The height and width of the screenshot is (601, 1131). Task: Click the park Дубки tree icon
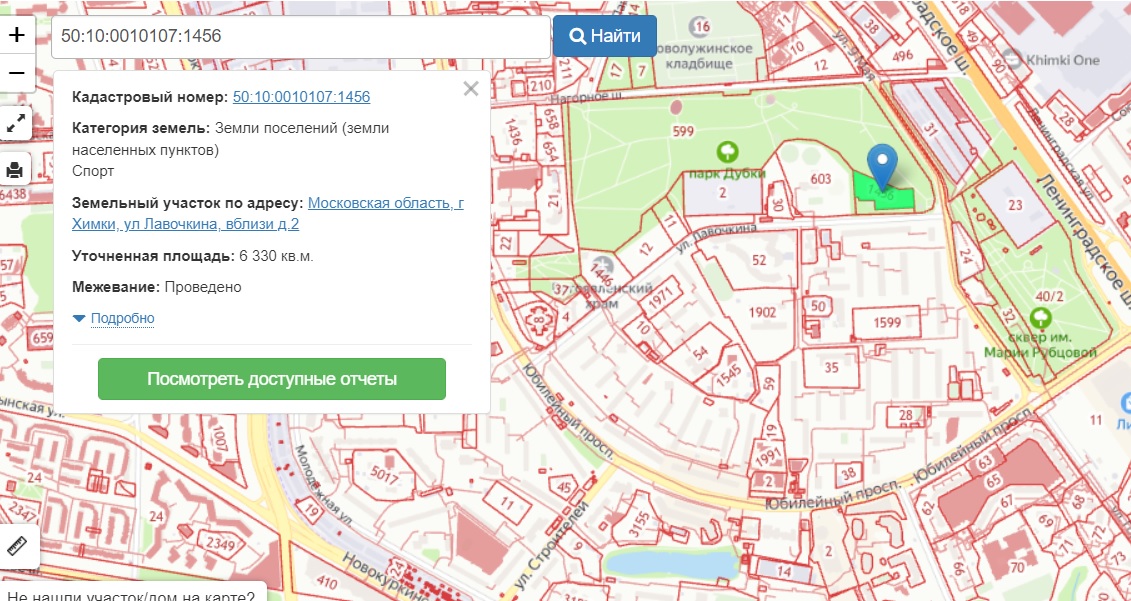point(728,152)
